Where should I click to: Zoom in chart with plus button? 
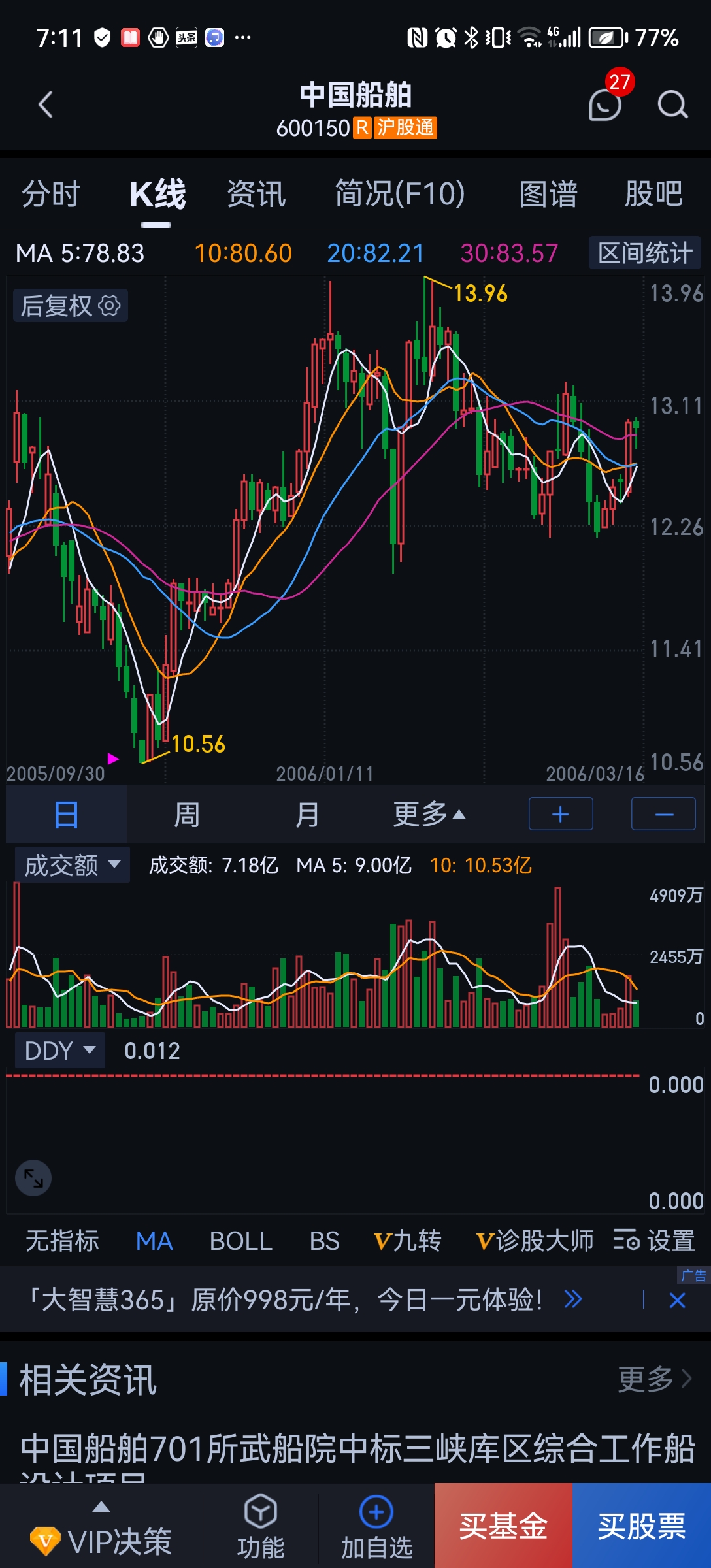tap(561, 814)
